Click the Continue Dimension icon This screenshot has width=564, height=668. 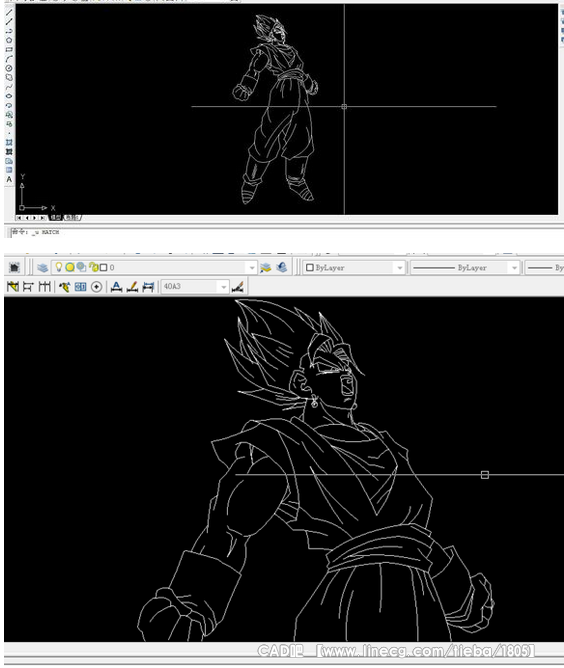pos(44,286)
